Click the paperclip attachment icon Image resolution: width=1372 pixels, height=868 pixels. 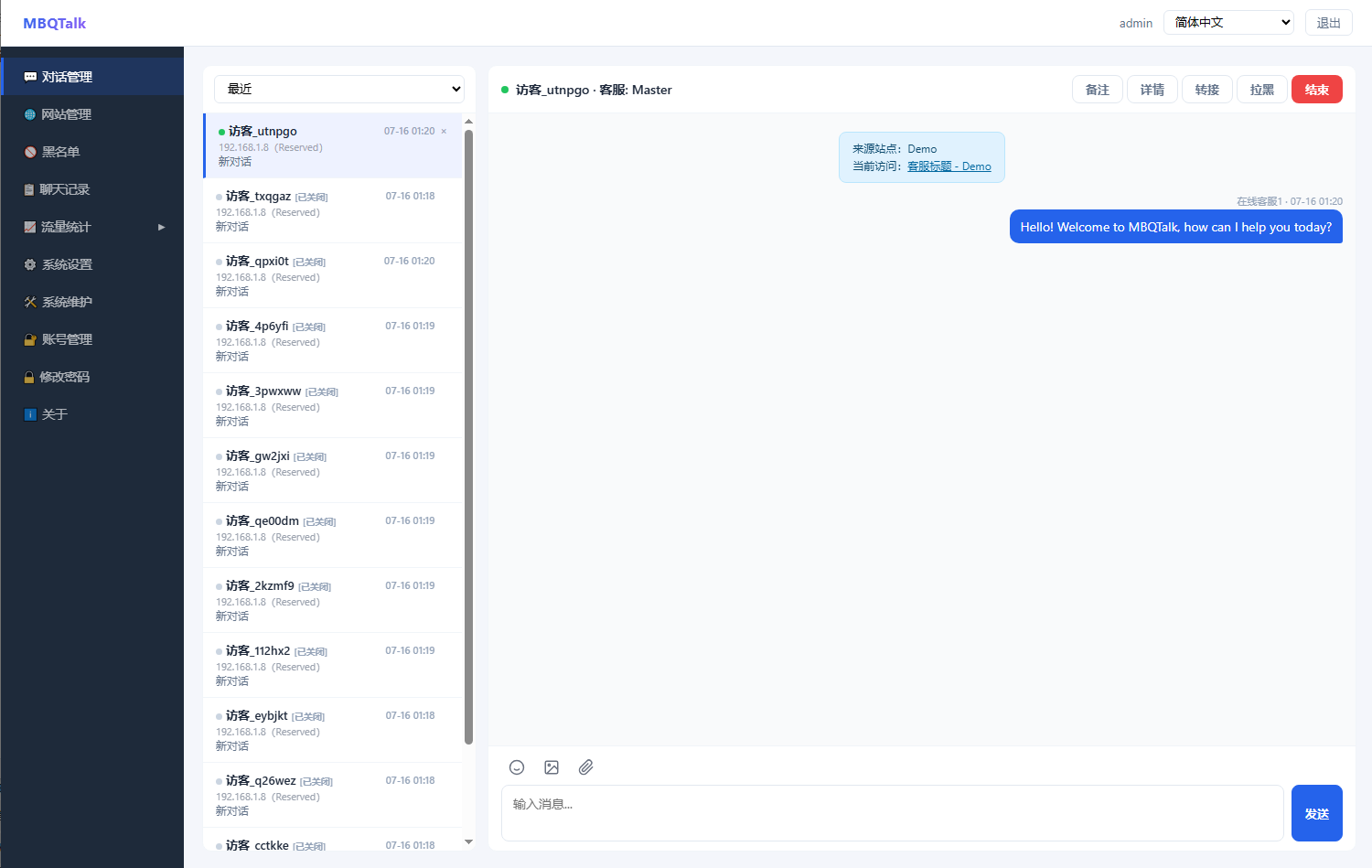pyautogui.click(x=586, y=767)
